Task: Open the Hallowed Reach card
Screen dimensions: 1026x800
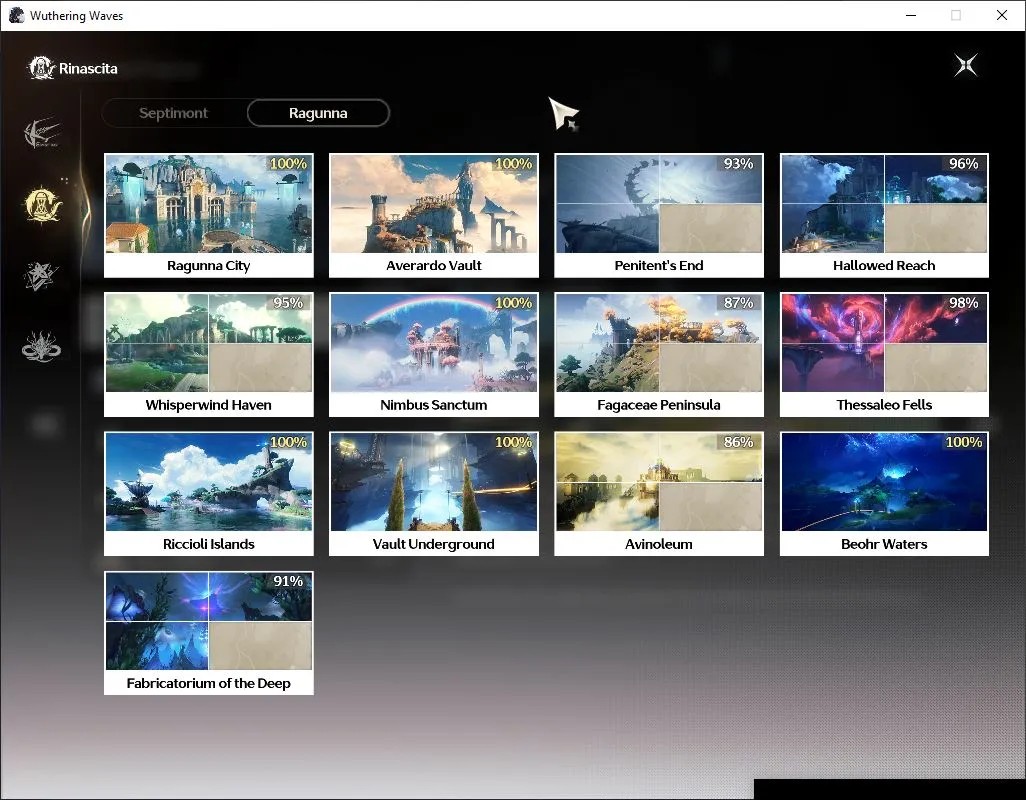Action: [884, 215]
